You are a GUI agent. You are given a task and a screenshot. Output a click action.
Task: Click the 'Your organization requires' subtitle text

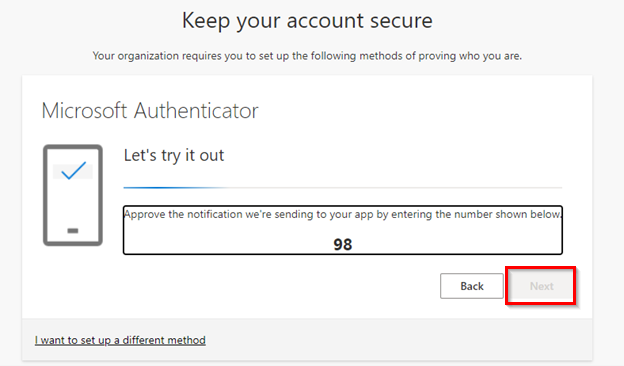[x=307, y=56]
